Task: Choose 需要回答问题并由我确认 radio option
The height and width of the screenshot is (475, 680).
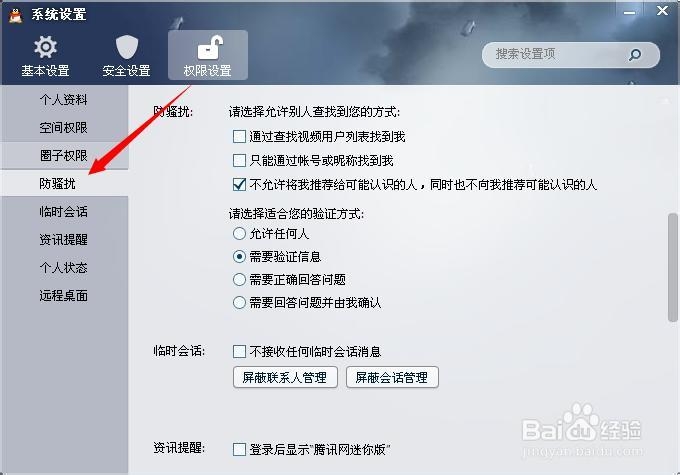Action: pyautogui.click(x=239, y=302)
